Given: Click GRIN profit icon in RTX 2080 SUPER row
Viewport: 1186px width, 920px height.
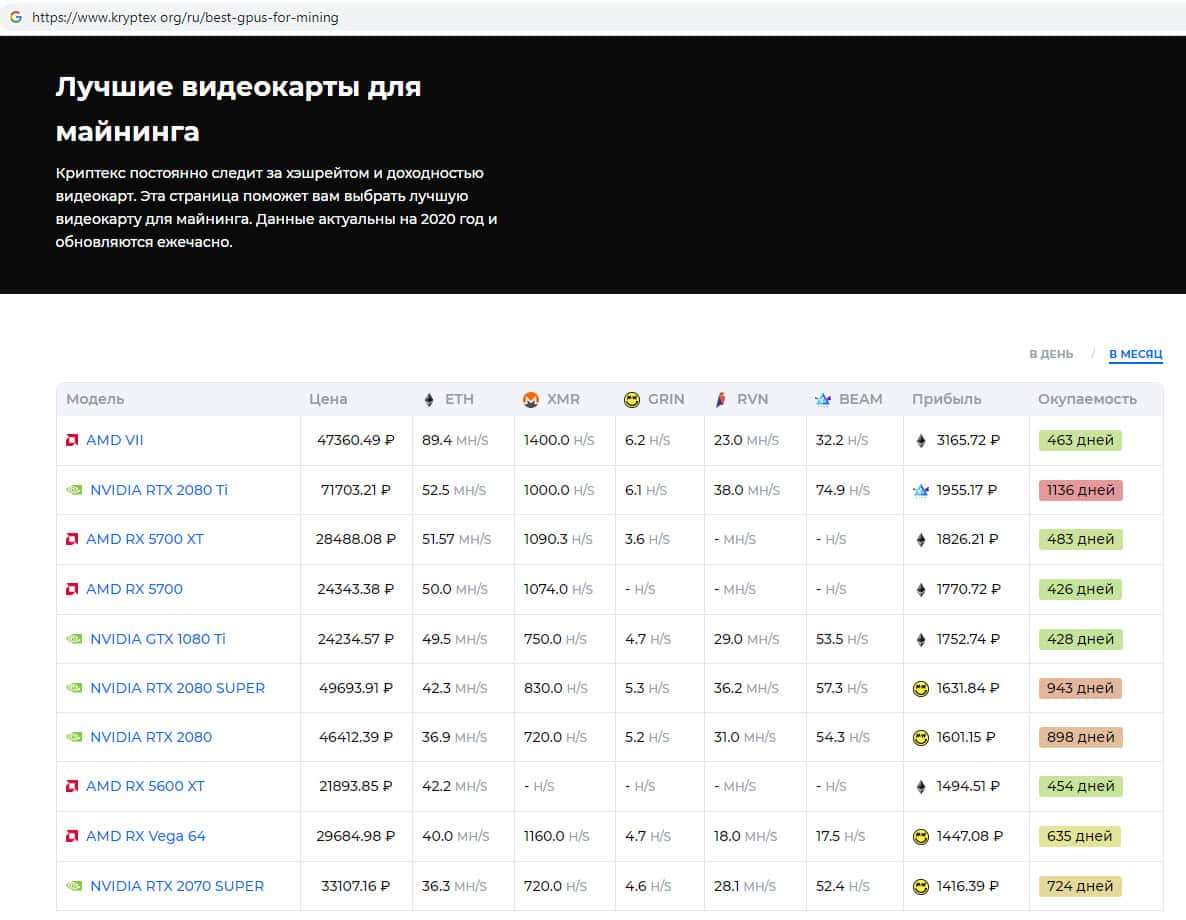Looking at the screenshot, I should [921, 689].
